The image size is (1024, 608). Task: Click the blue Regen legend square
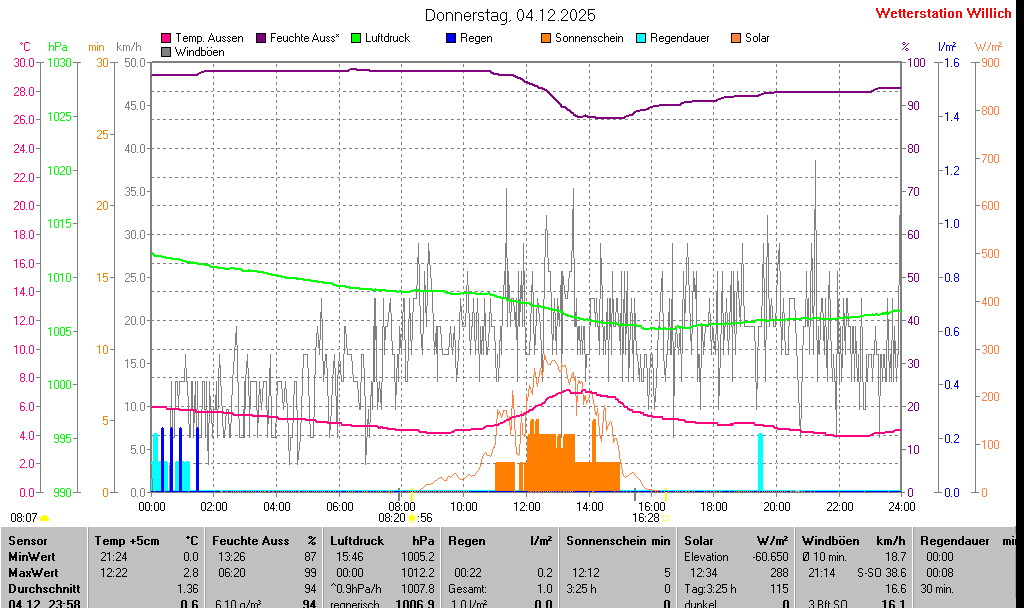tap(451, 38)
